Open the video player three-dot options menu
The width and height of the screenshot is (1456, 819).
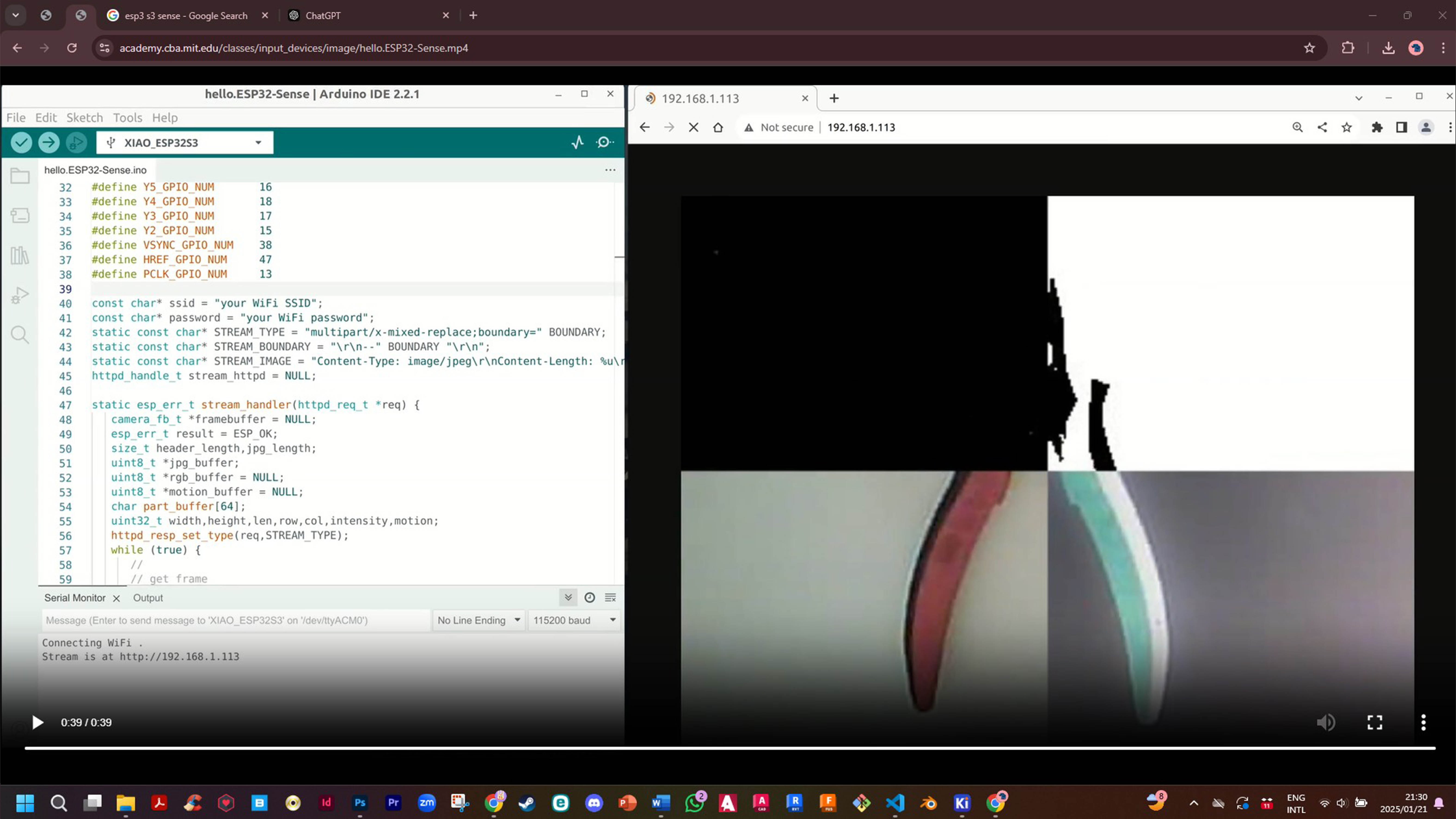tap(1423, 722)
